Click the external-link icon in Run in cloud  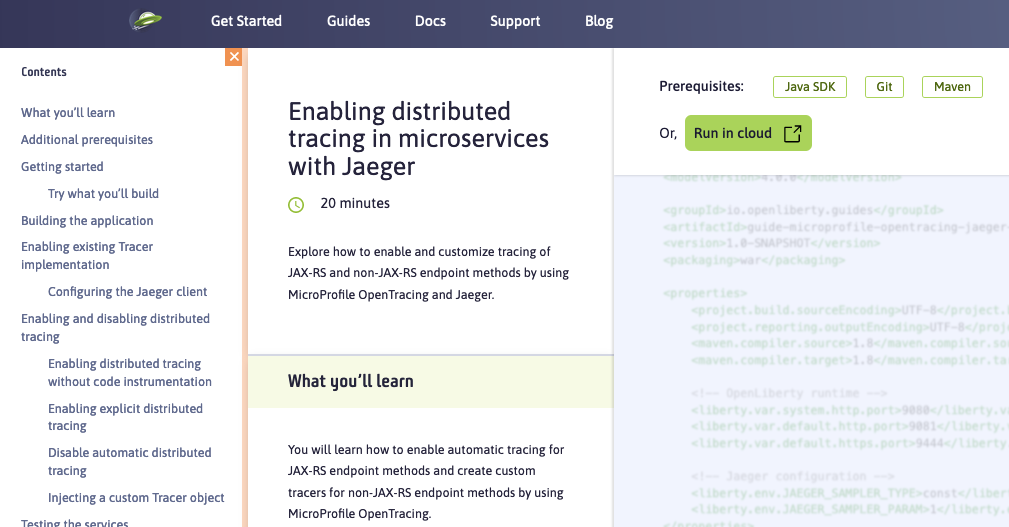point(792,133)
